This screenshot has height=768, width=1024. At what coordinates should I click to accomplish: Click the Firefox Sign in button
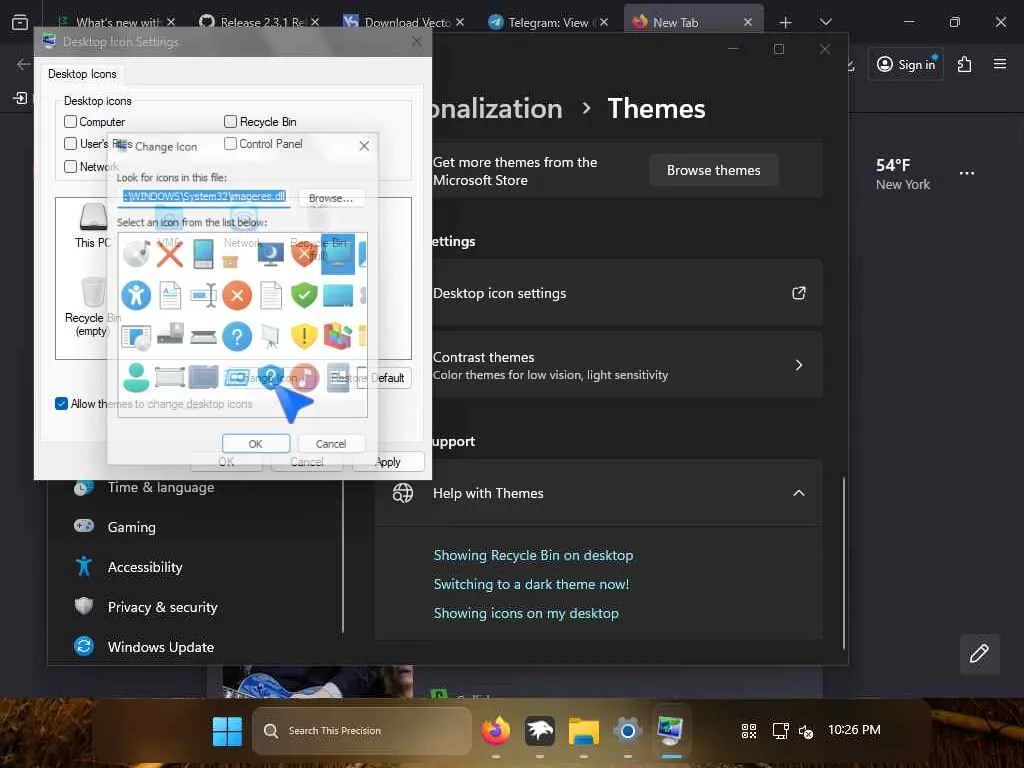(906, 64)
